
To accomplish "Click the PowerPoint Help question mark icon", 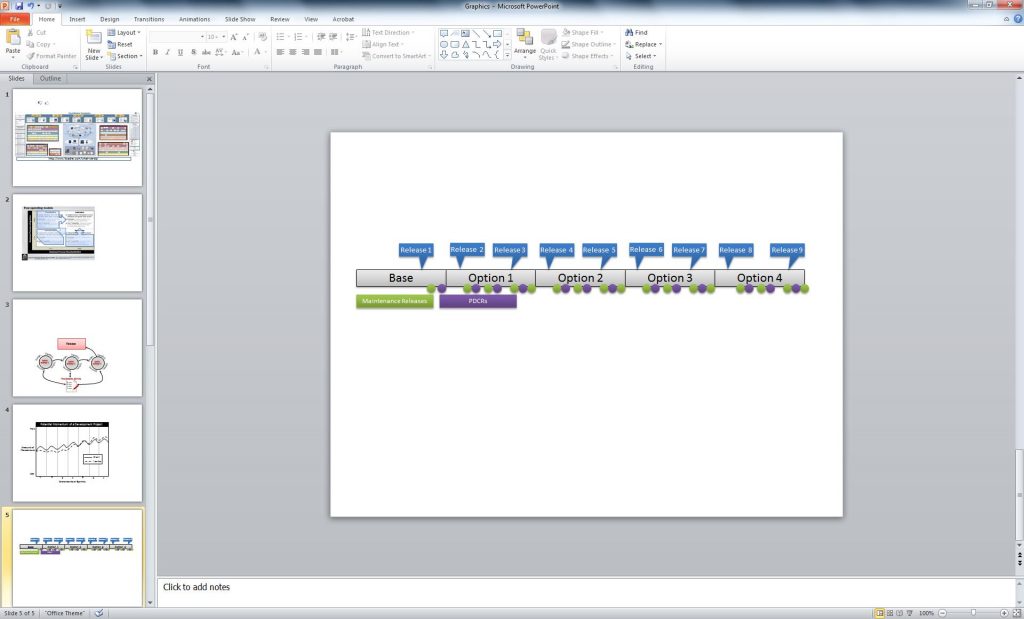I will point(1016,19).
